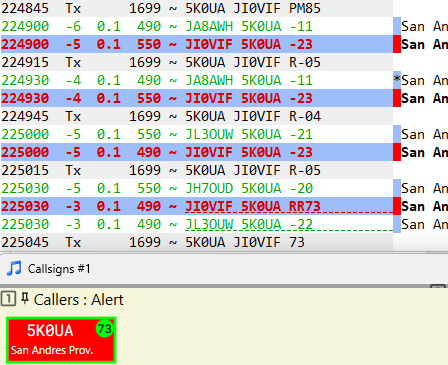Viewport: 448px width, 365px height.
Task: Select the 225015 Tx row with R-05
Action: point(197,170)
